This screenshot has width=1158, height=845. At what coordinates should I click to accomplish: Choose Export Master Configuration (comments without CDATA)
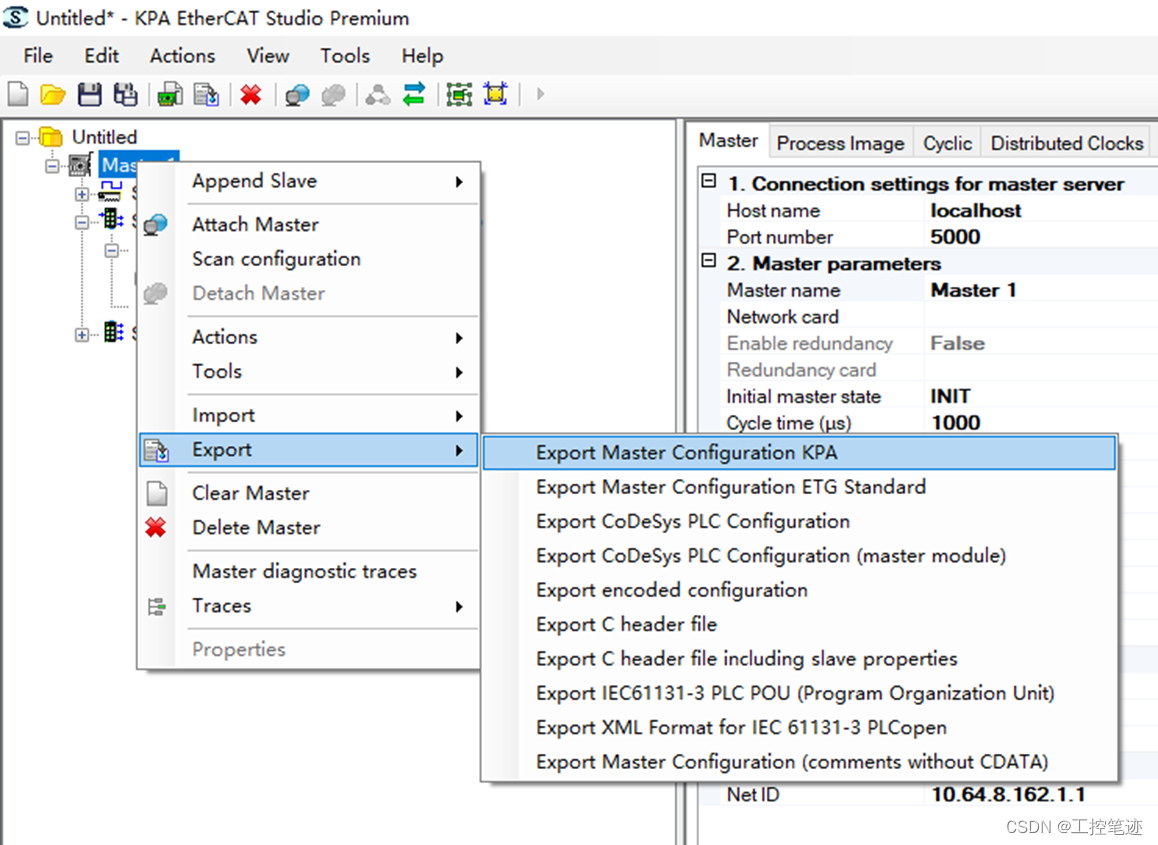pos(799,762)
